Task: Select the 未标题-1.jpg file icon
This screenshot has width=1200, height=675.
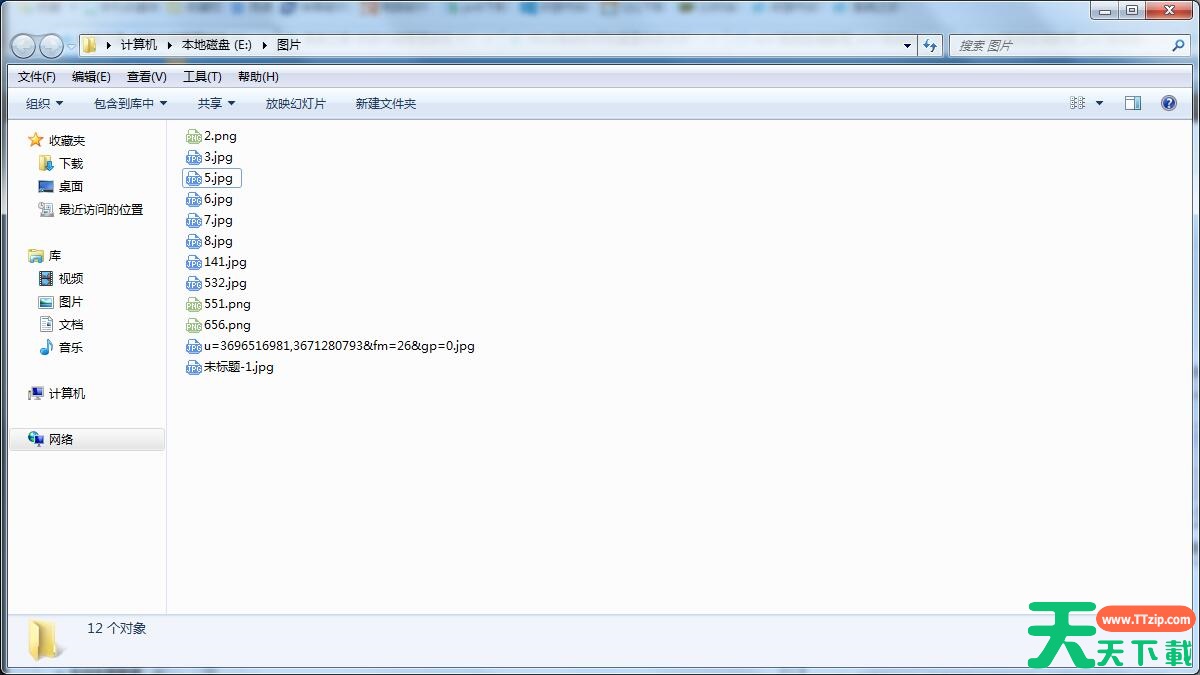Action: coord(194,367)
